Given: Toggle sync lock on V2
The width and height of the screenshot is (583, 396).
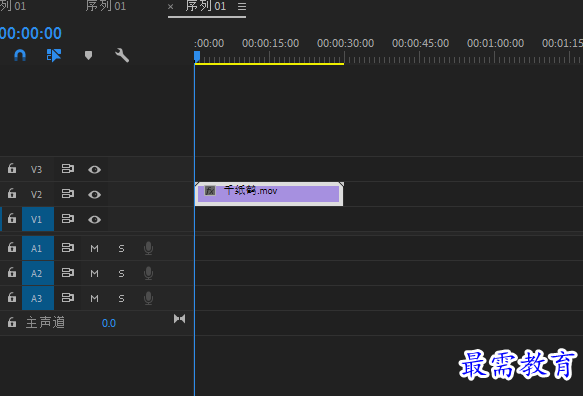Looking at the screenshot, I should [68, 194].
